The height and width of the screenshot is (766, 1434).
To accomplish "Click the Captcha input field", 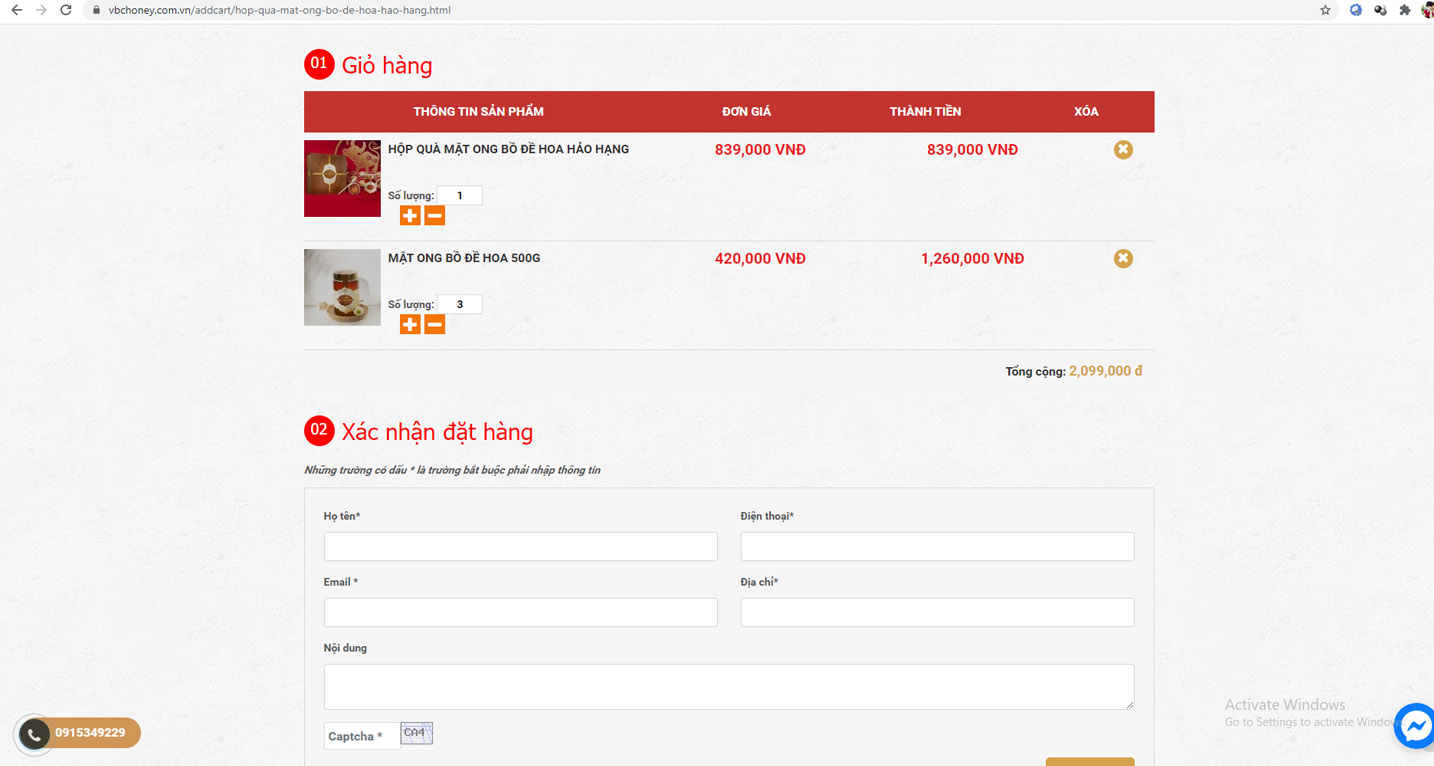I will point(362,736).
